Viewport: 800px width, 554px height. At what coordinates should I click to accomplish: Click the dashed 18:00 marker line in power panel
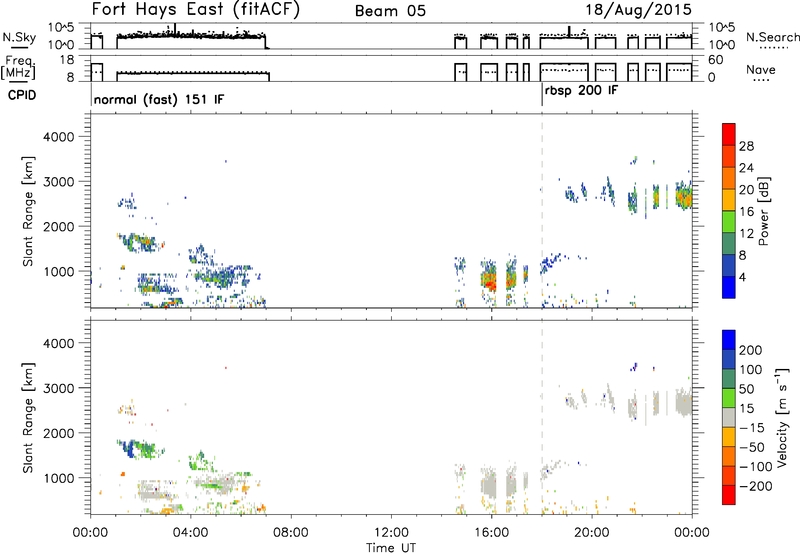click(542, 211)
